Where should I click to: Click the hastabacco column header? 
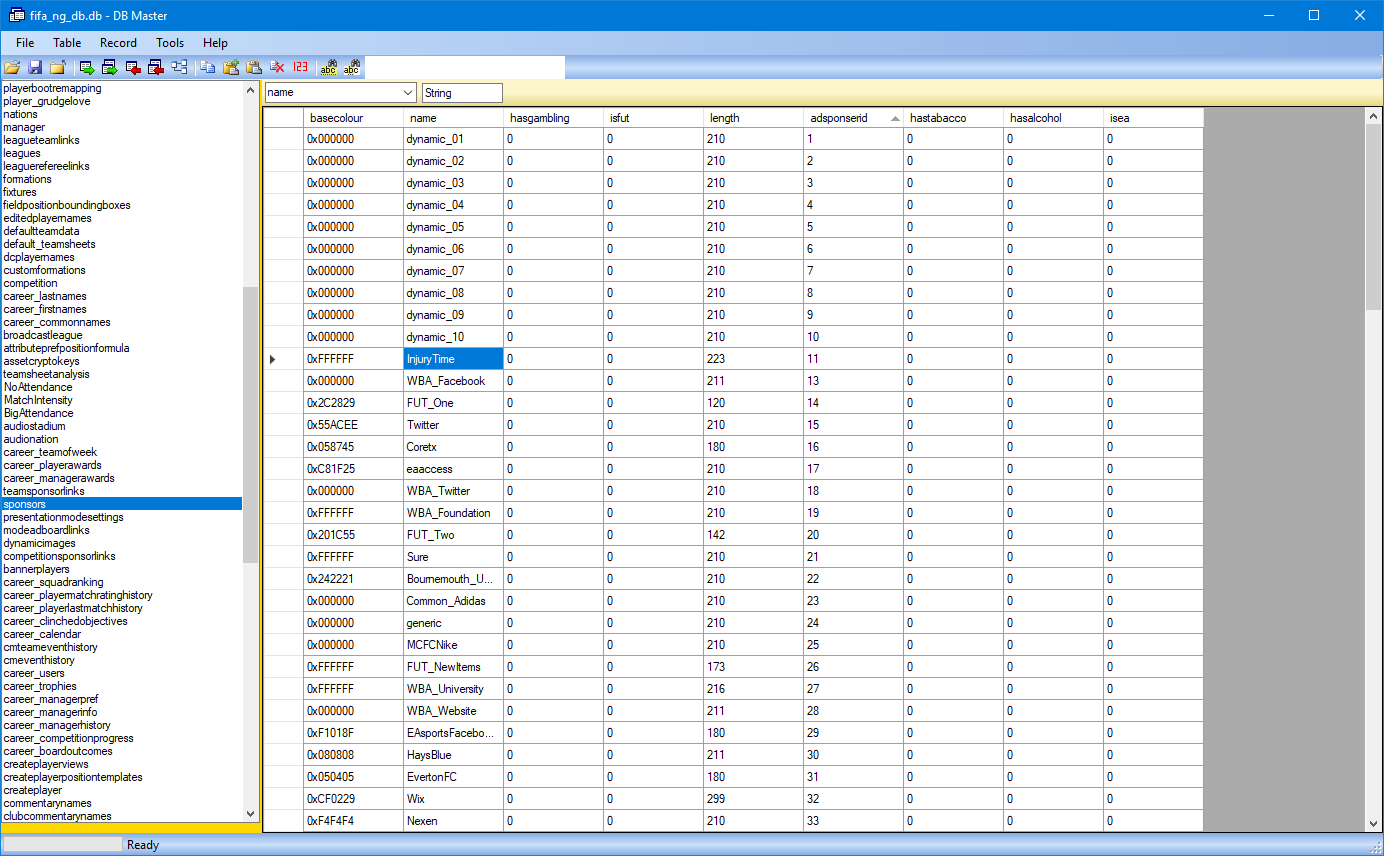pyautogui.click(x=953, y=118)
